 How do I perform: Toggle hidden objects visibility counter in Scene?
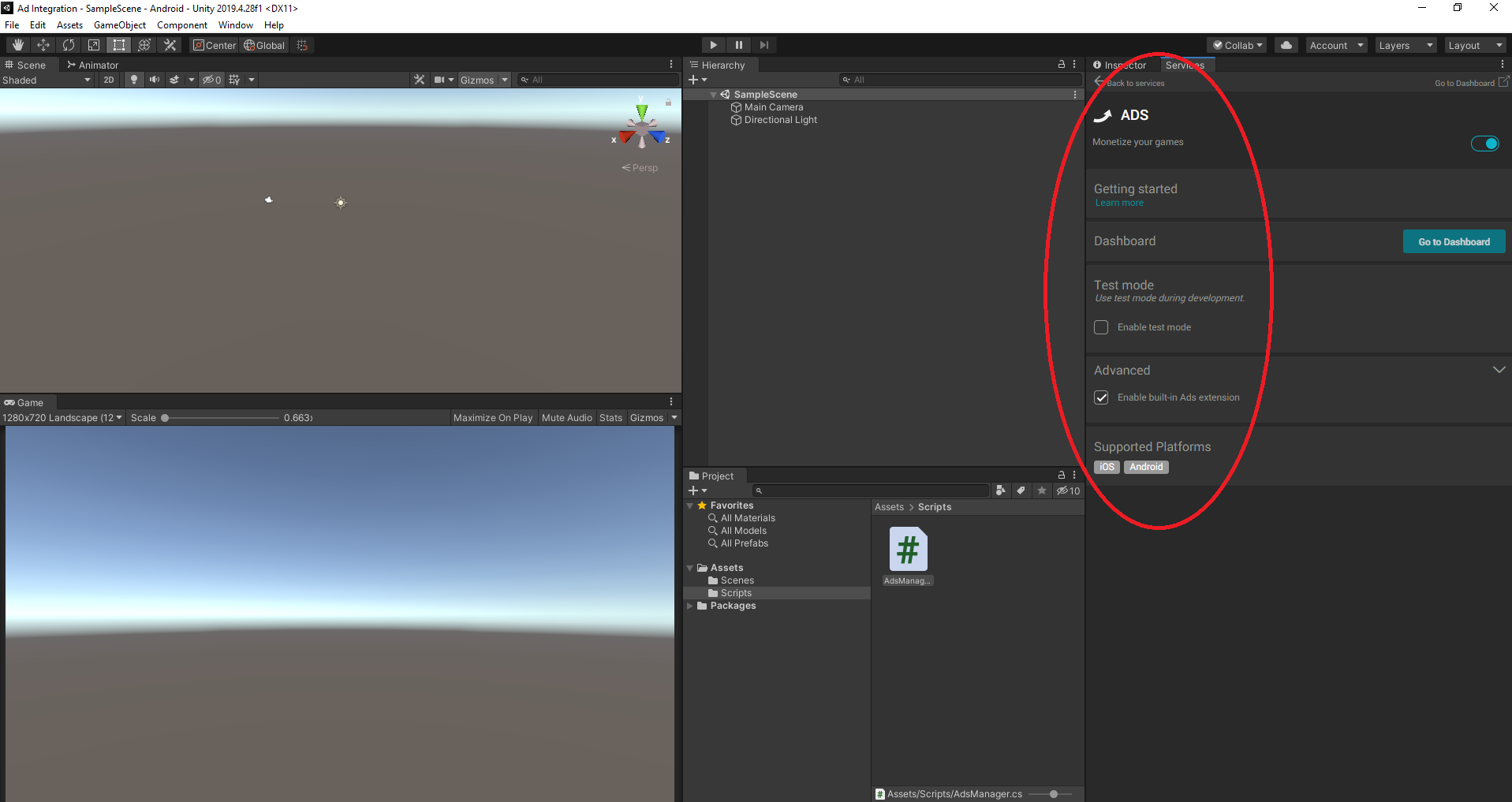coord(211,80)
